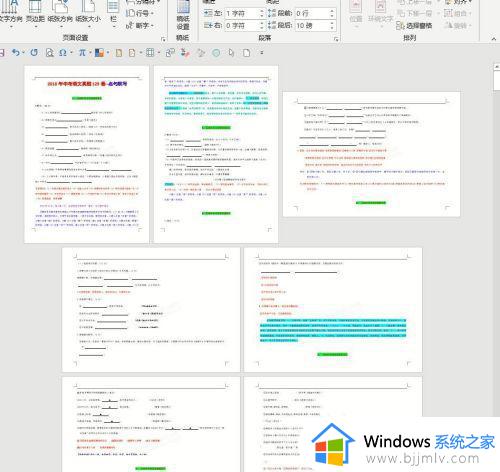Decrease 段后 spacing after with down arrow
500x472 pixels.
tap(332, 28)
